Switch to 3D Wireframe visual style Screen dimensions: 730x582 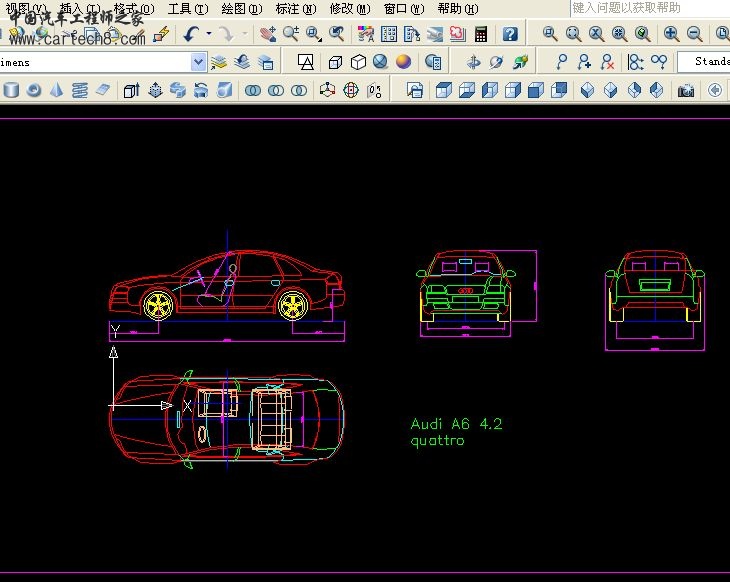tap(335, 62)
